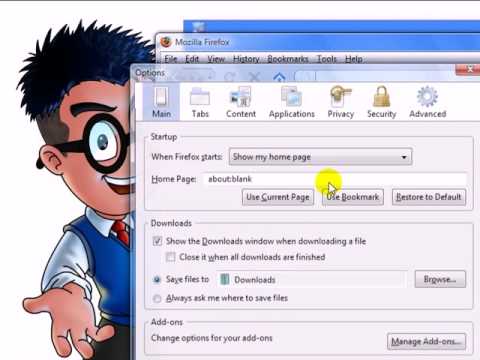Click the Use Current Page button

point(278,197)
